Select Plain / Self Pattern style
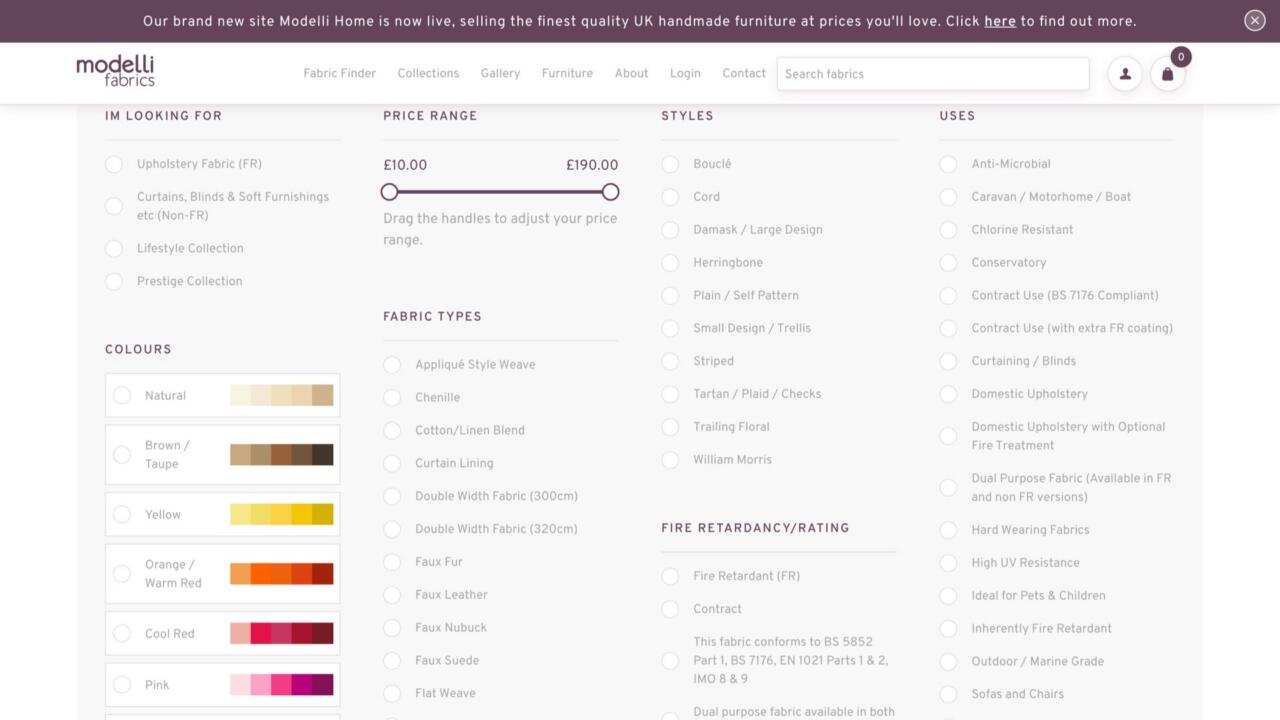 click(x=670, y=296)
